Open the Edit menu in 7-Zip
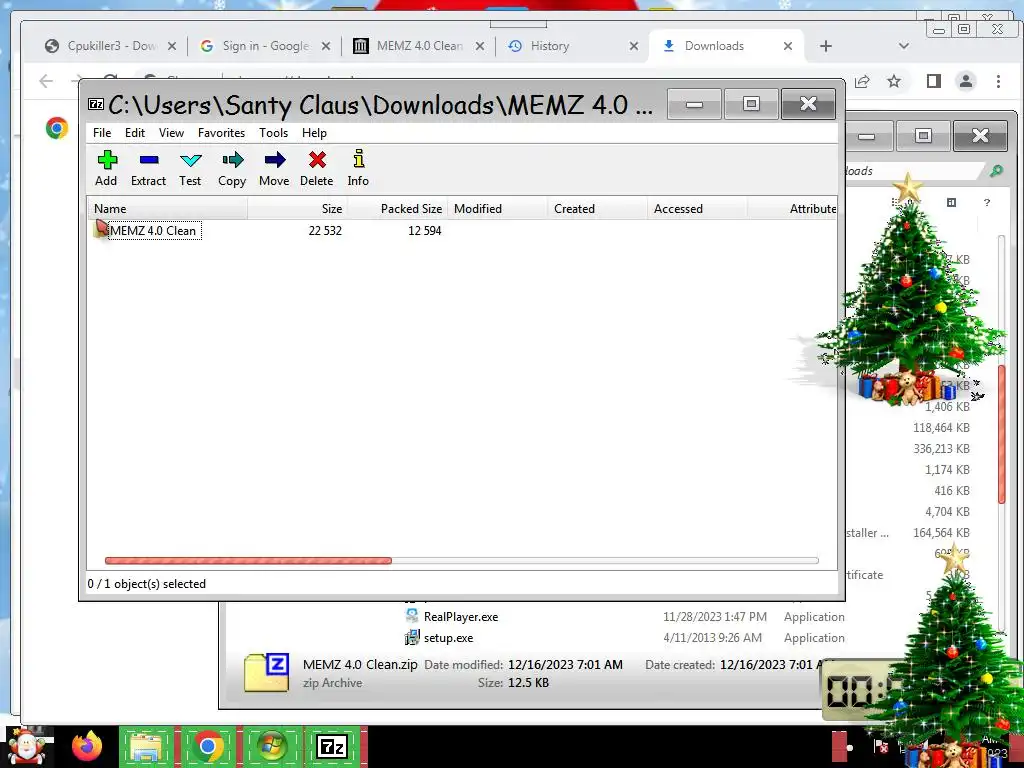 coord(135,133)
